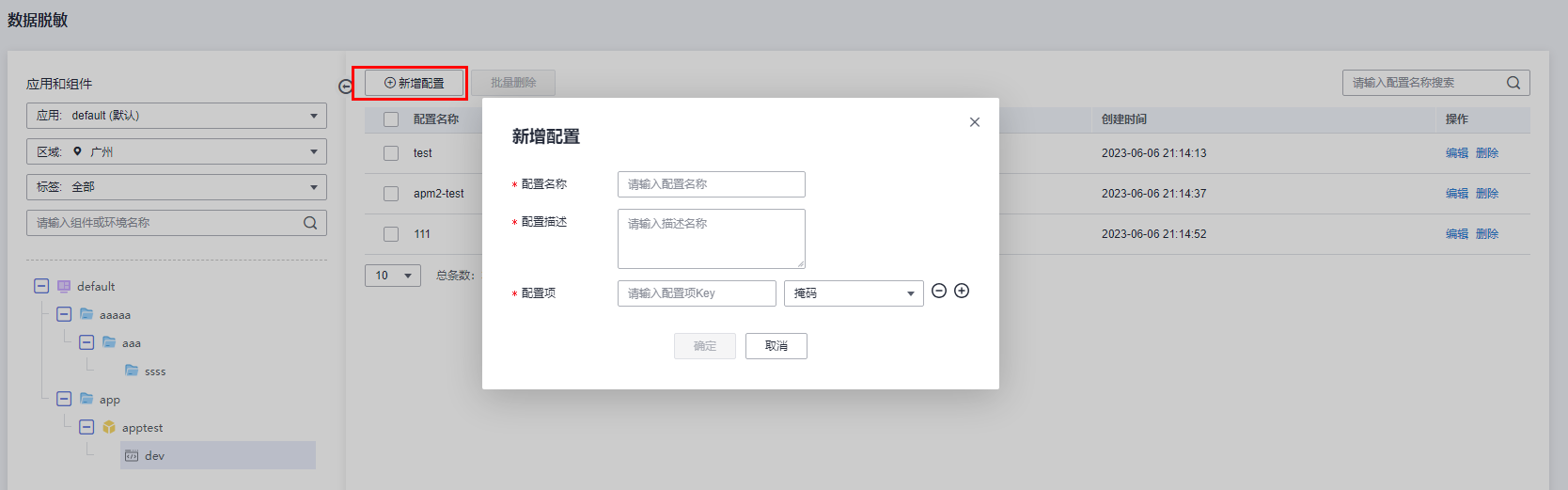Click the 确定 button in dialog
Screen dimensions: 1568x490
point(705,346)
